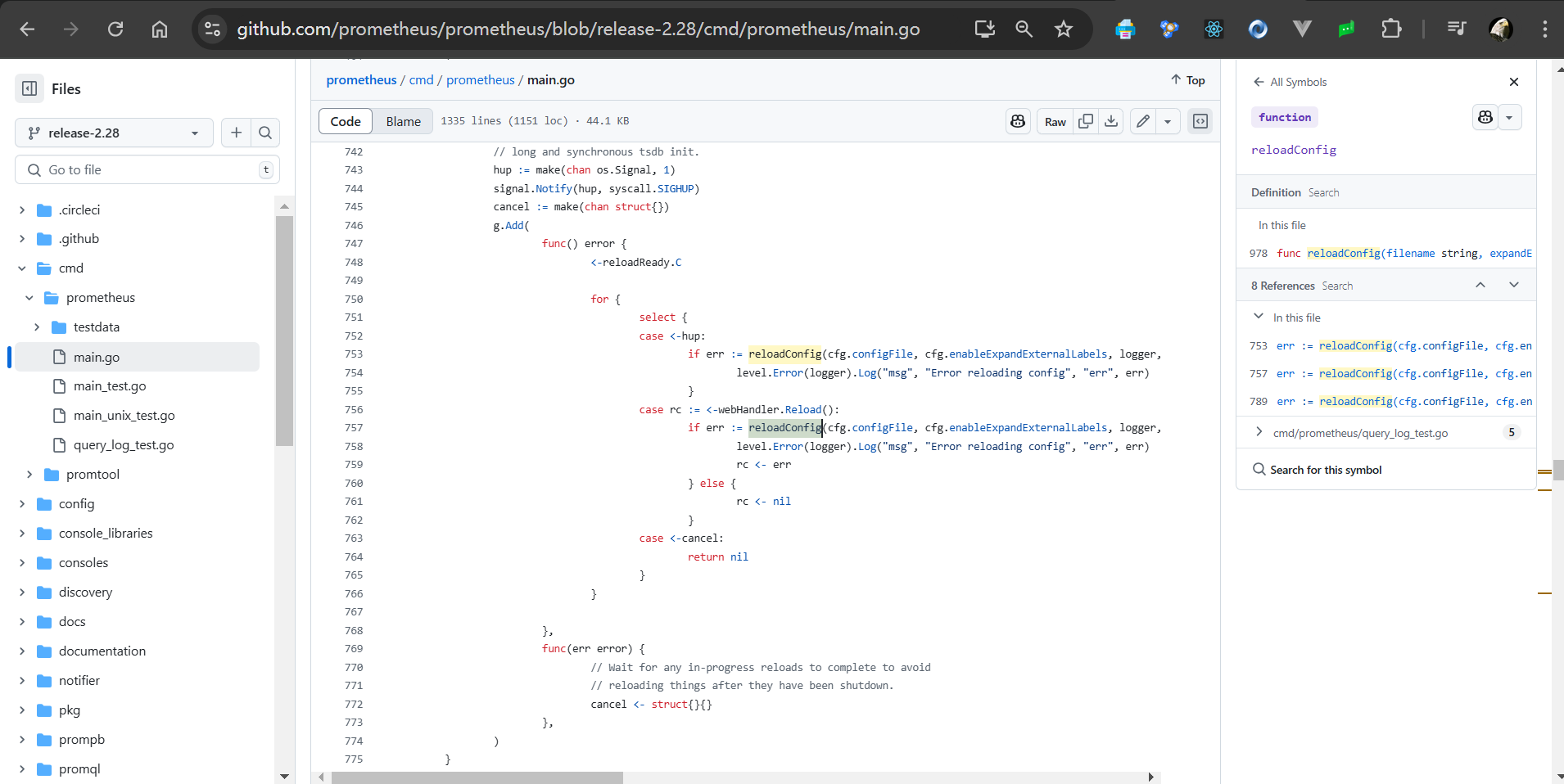
Task: Open the Raw file view
Action: point(1055,121)
